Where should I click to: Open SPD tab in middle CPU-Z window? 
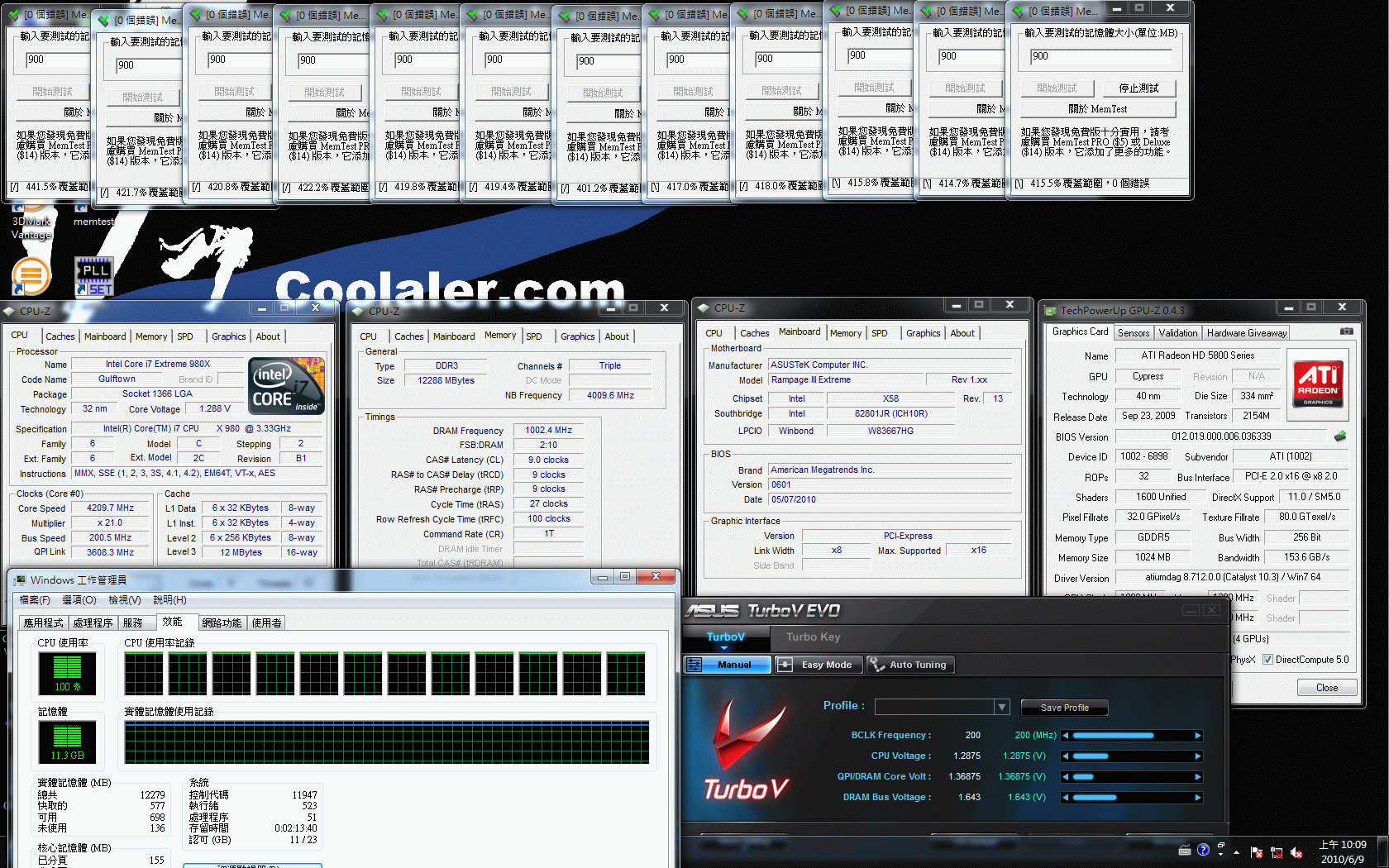(x=534, y=336)
